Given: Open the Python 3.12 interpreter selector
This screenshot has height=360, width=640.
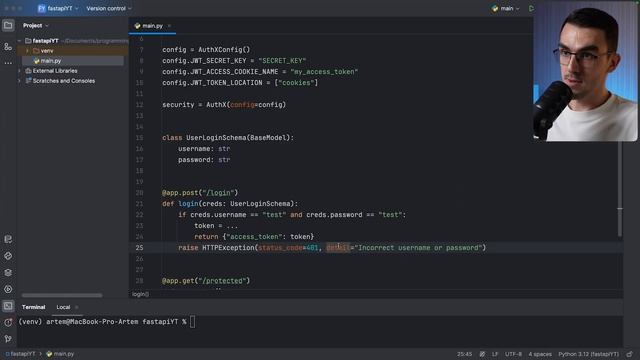Looking at the screenshot, I should click(x=588, y=354).
